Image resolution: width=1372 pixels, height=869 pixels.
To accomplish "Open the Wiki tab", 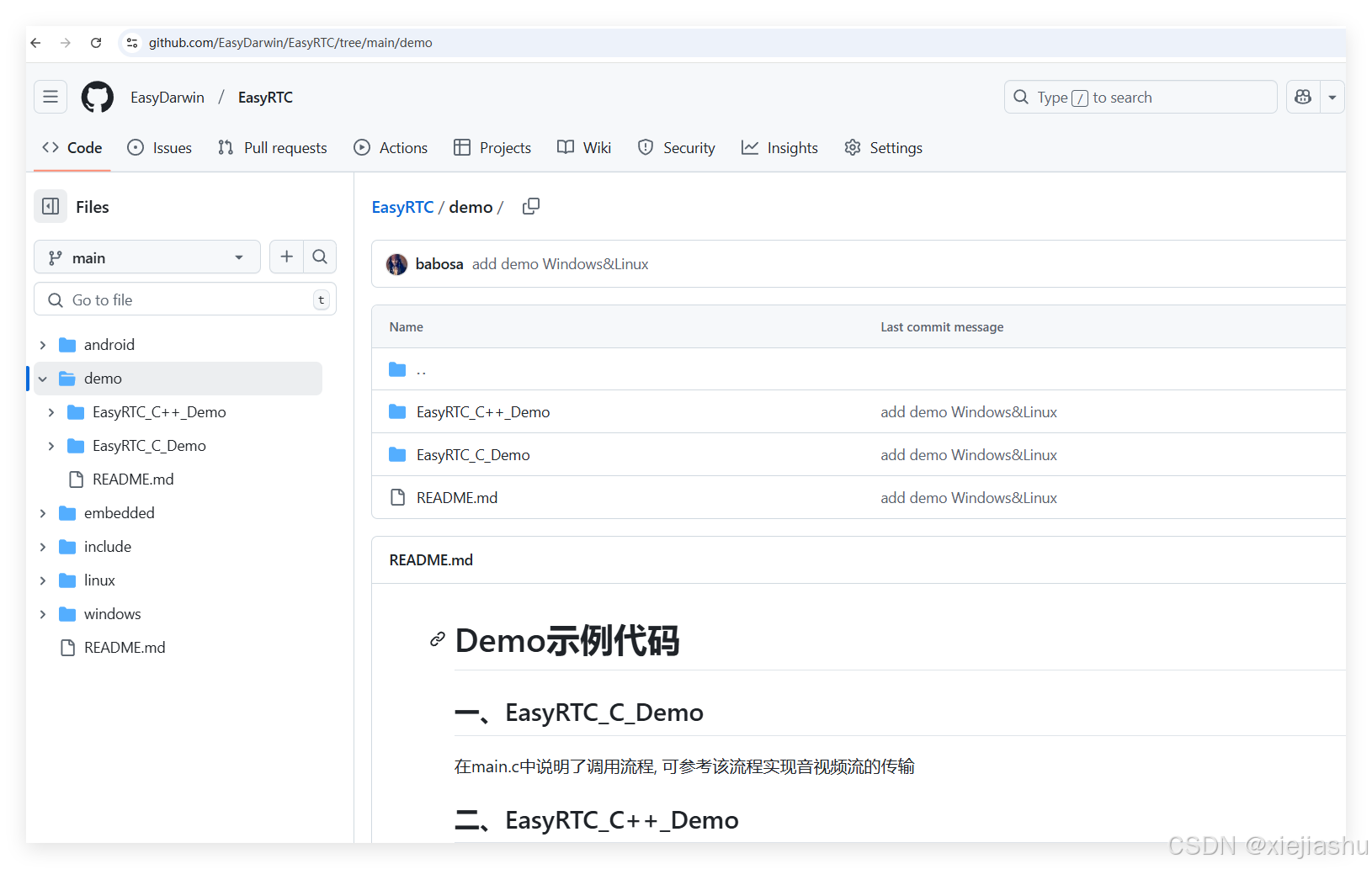I will (x=584, y=148).
